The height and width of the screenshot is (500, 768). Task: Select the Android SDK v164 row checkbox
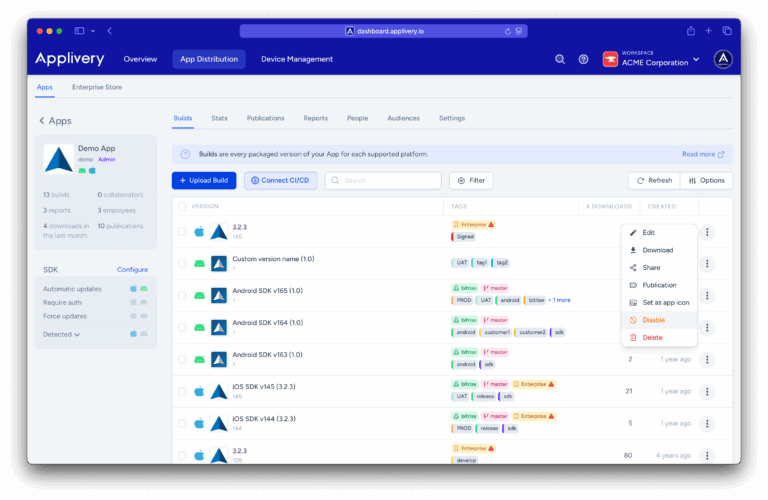pos(182,327)
